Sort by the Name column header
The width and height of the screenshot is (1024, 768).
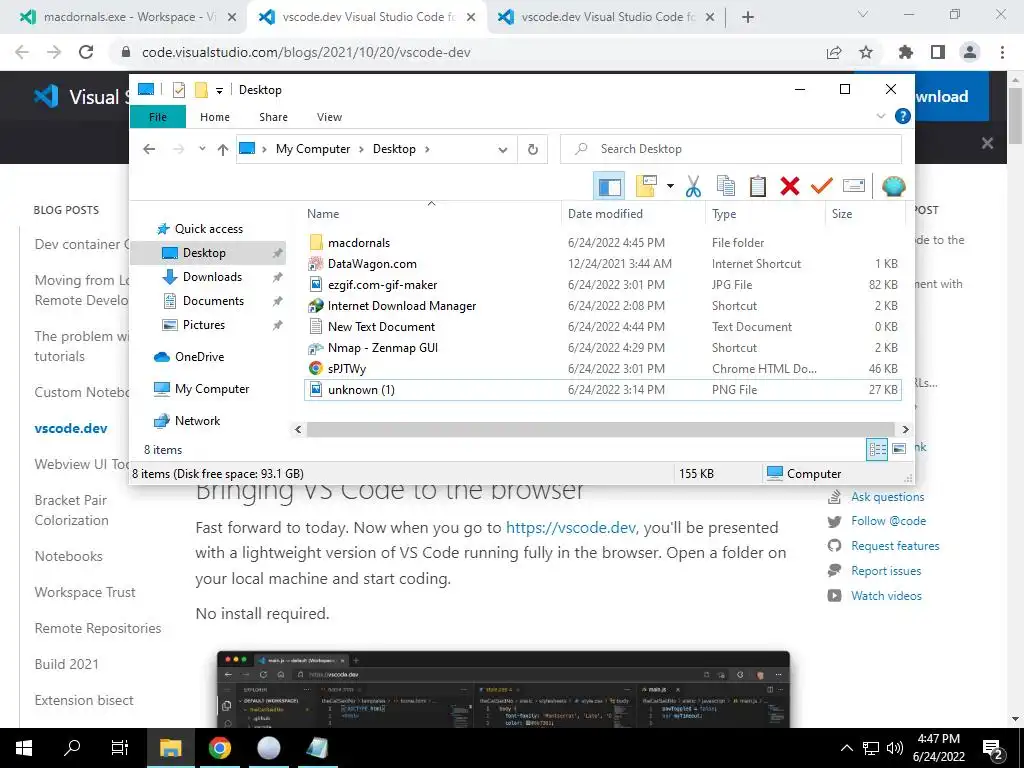point(431,214)
